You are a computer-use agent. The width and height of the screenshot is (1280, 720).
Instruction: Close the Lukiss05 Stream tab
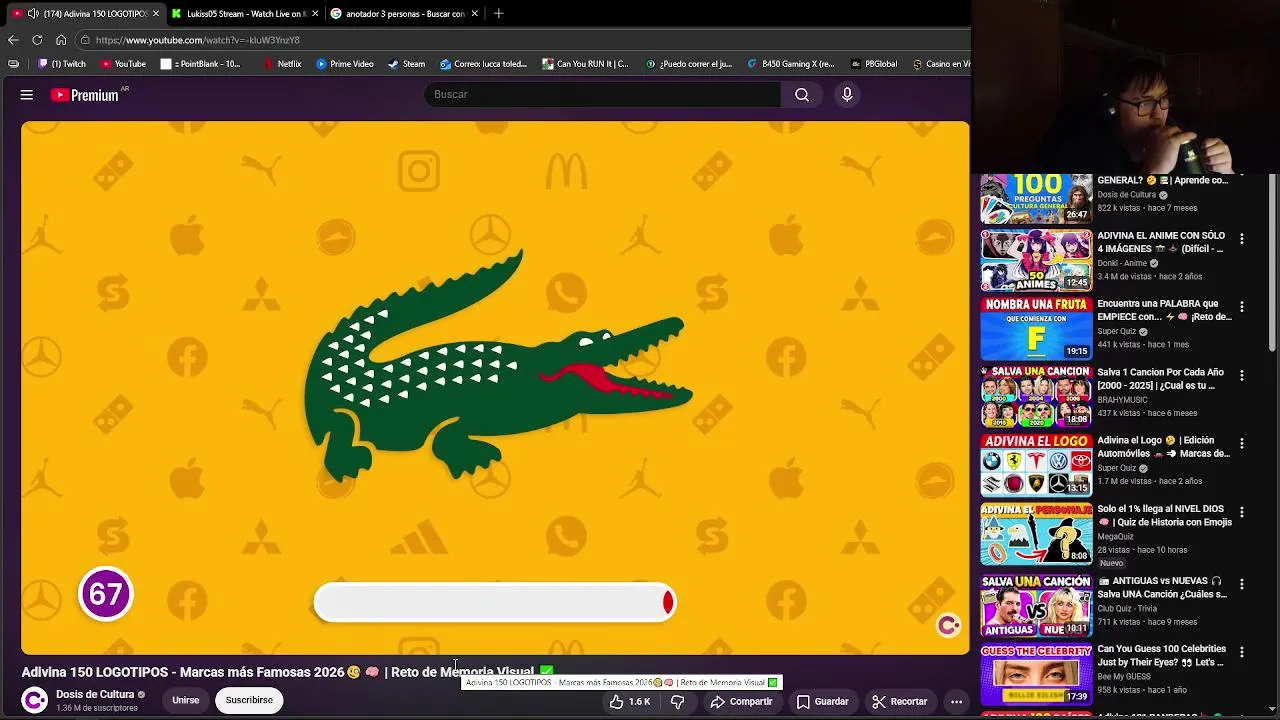tap(315, 13)
